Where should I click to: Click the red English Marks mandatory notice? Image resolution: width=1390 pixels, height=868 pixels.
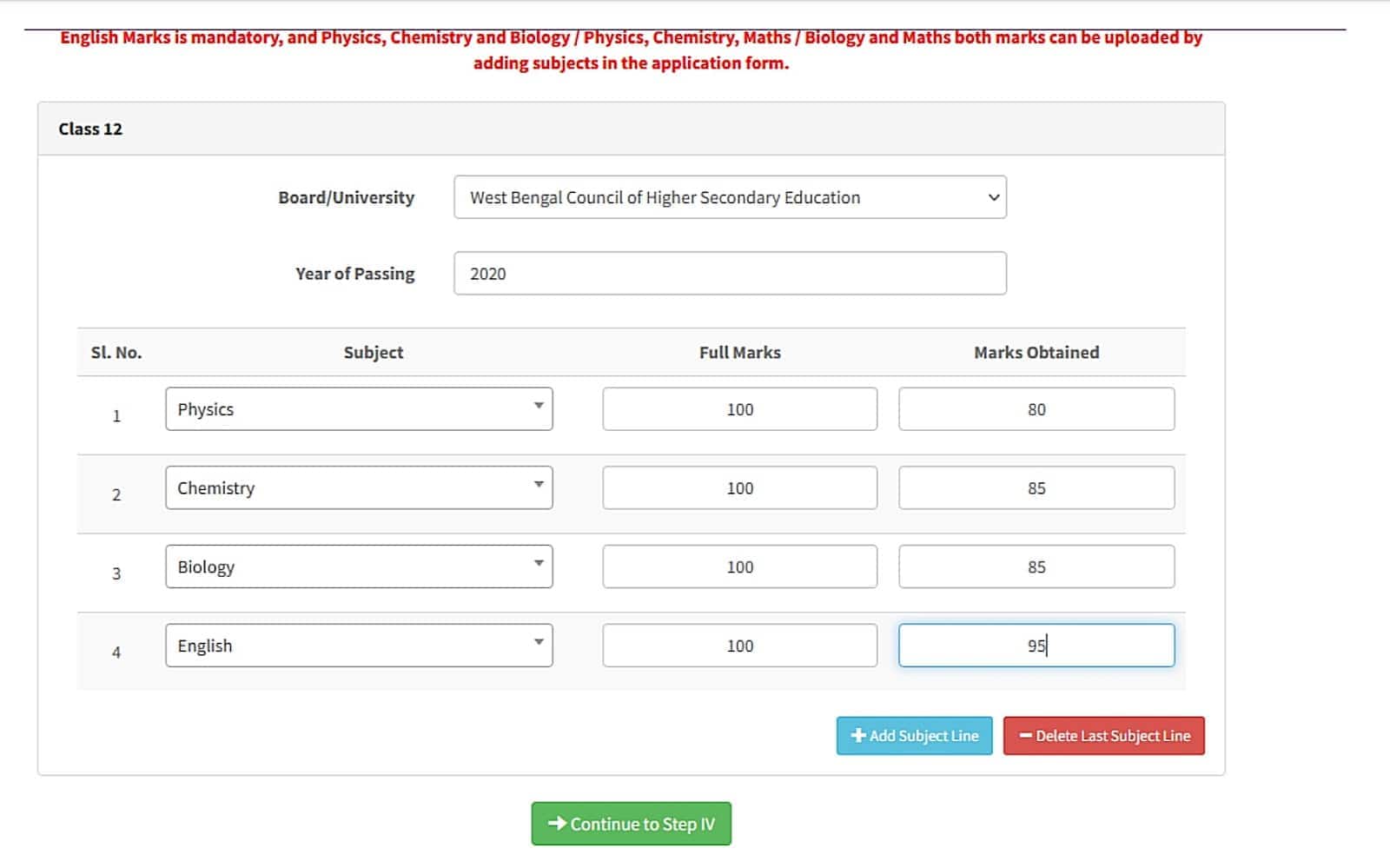[632, 50]
